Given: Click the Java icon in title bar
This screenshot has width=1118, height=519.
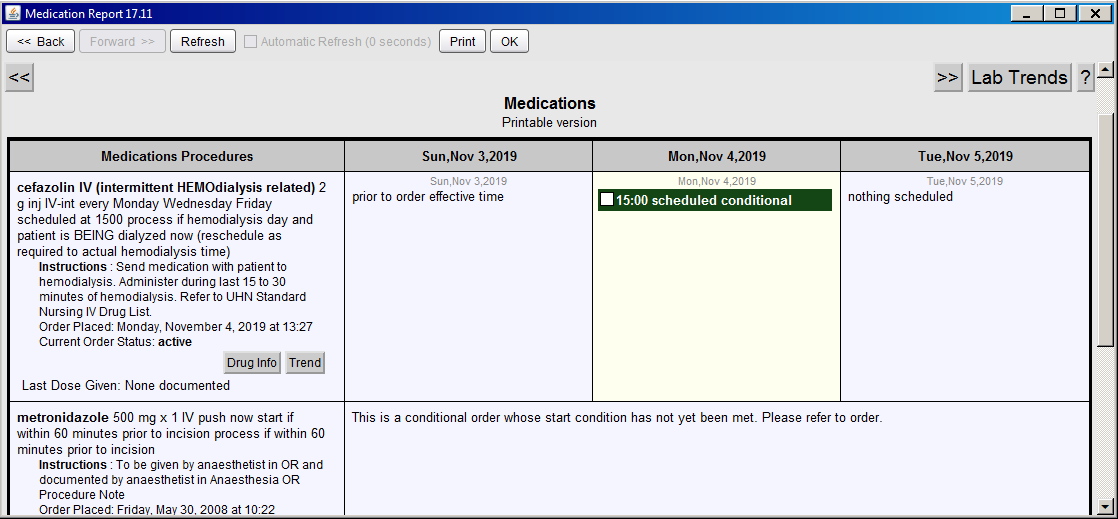Looking at the screenshot, I should point(13,13).
